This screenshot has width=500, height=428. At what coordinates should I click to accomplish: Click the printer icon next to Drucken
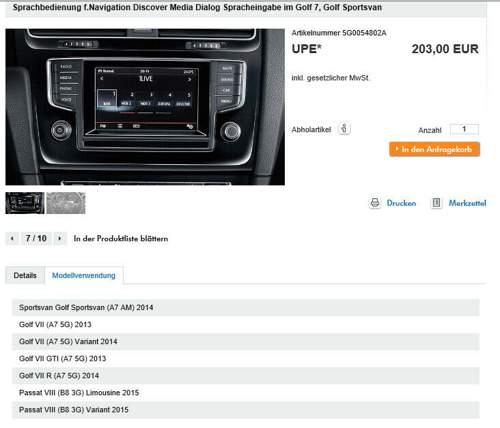coord(375,203)
